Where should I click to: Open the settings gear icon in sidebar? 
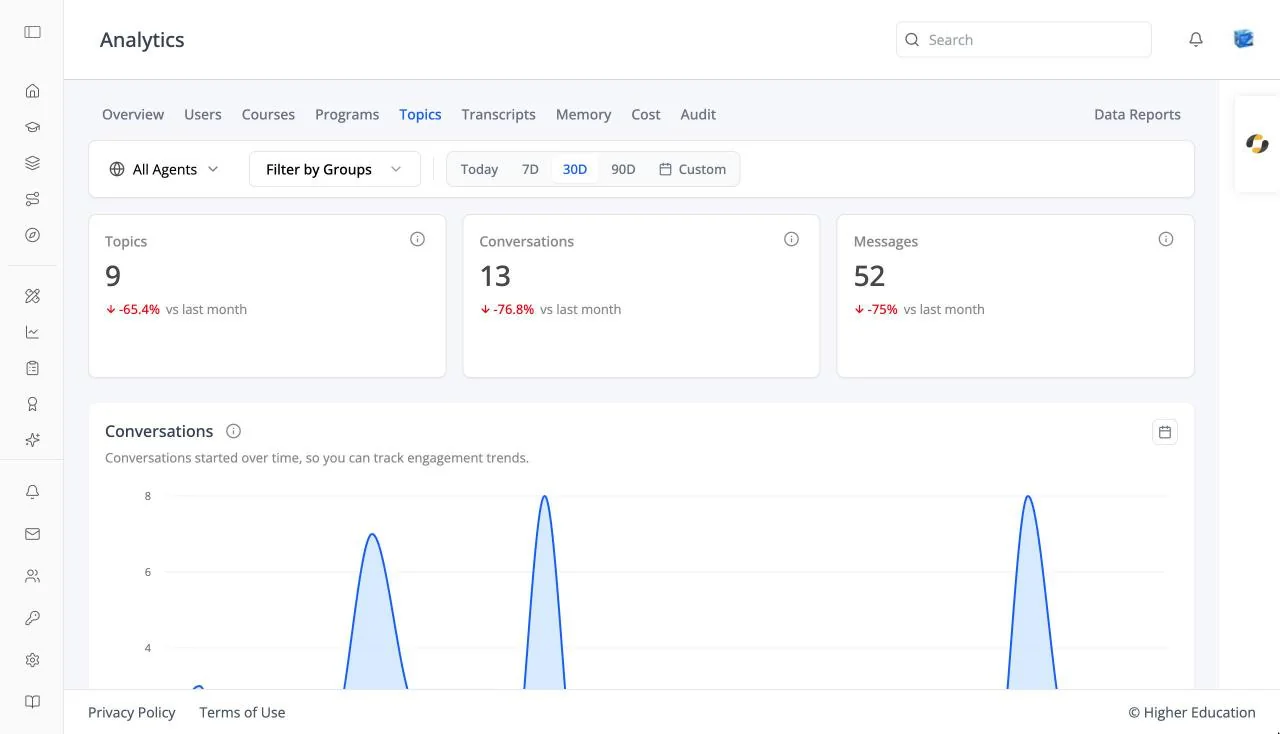point(32,660)
